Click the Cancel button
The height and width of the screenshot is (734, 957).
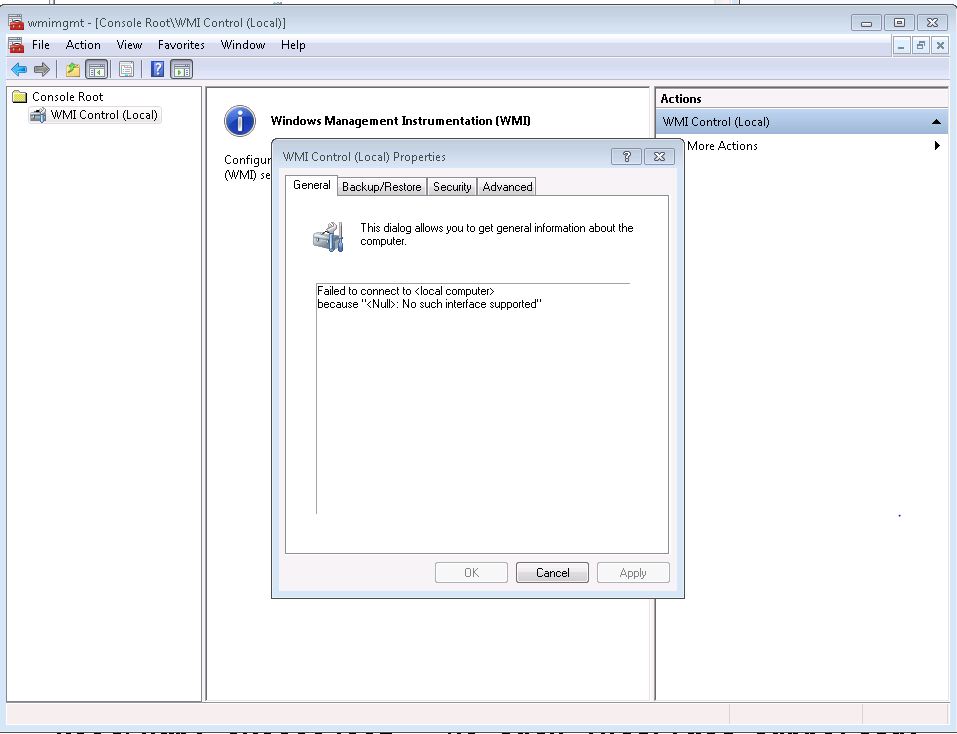click(552, 573)
